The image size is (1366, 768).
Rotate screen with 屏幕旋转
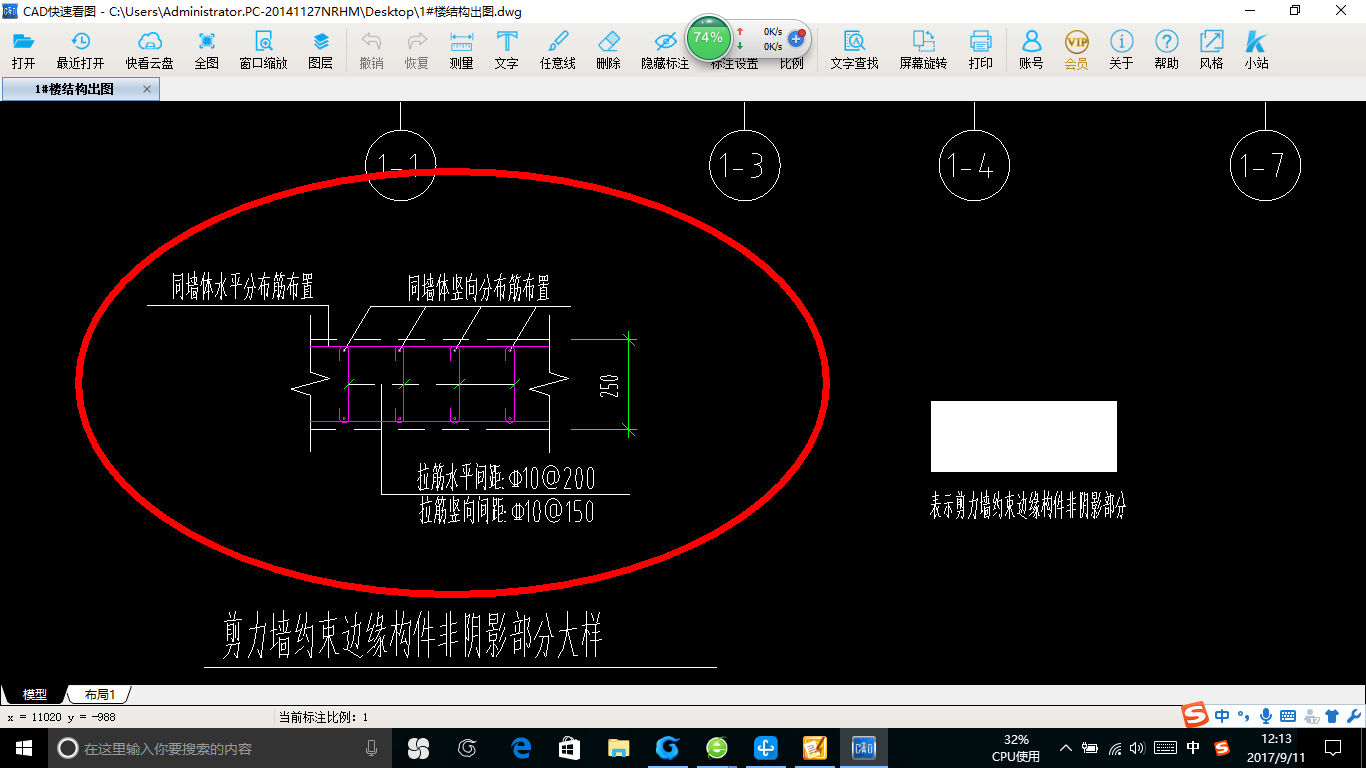pos(923,49)
